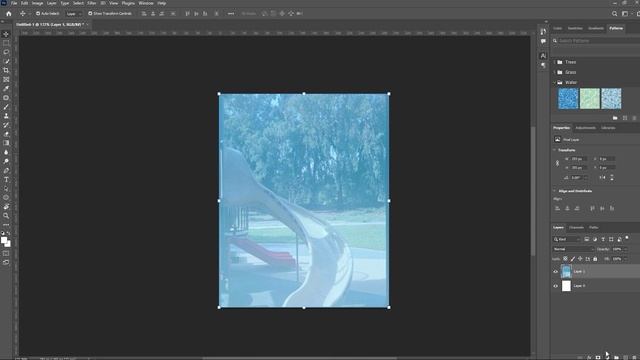Expand the Trees pattern folder
The width and height of the screenshot is (640, 360).
[x=555, y=62]
